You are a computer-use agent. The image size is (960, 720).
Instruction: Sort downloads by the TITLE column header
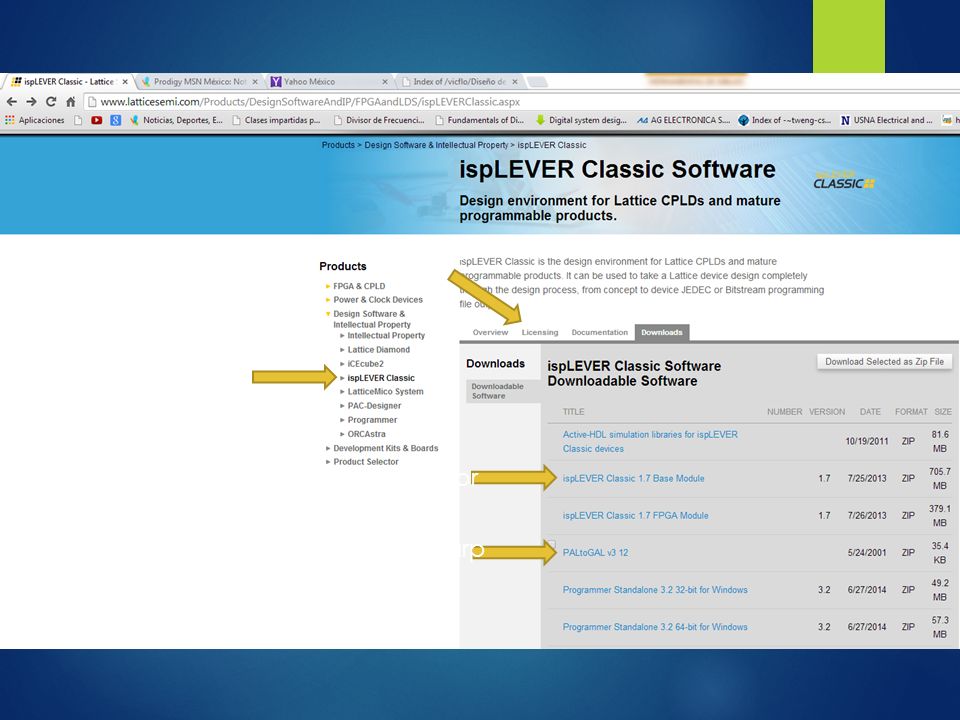[x=573, y=412]
